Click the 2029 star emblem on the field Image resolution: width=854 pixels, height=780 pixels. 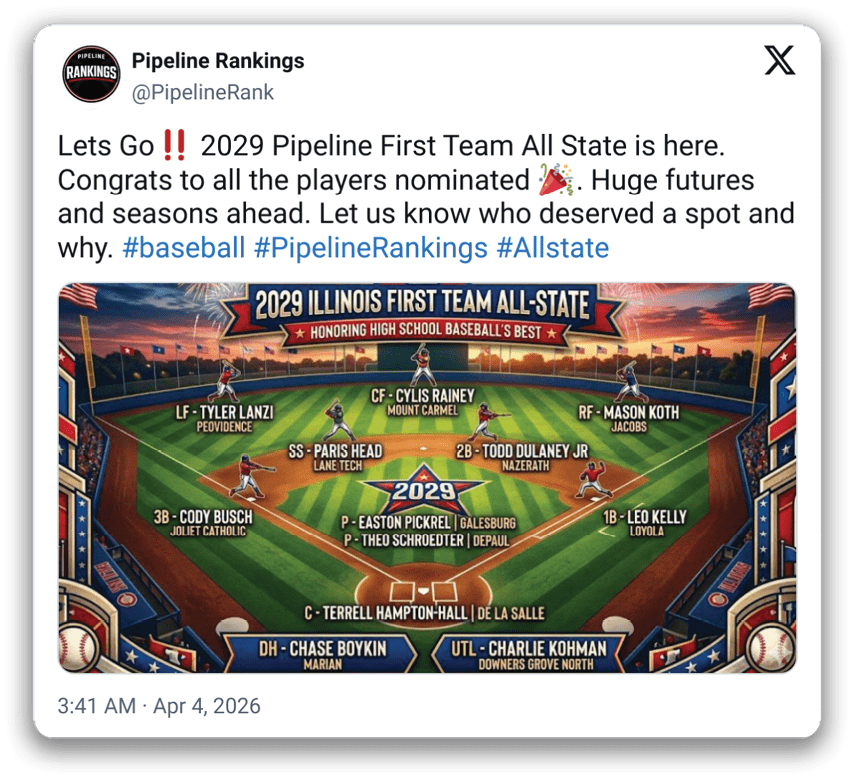[424, 491]
